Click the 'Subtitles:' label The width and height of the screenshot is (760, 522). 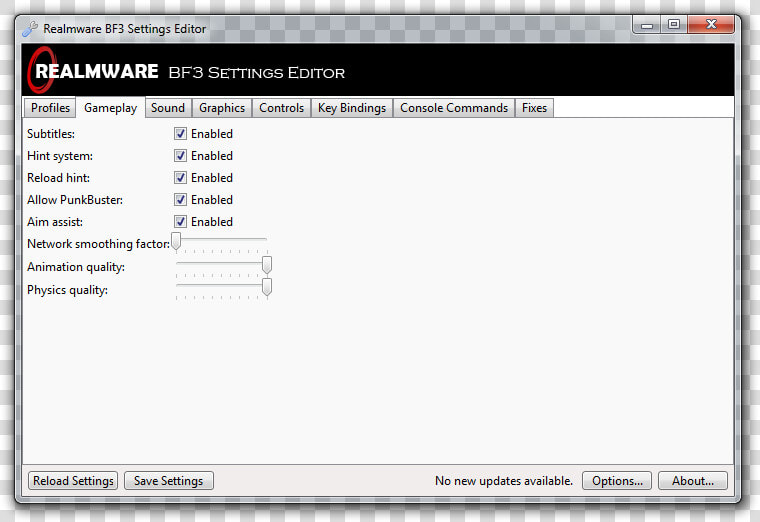[51, 134]
